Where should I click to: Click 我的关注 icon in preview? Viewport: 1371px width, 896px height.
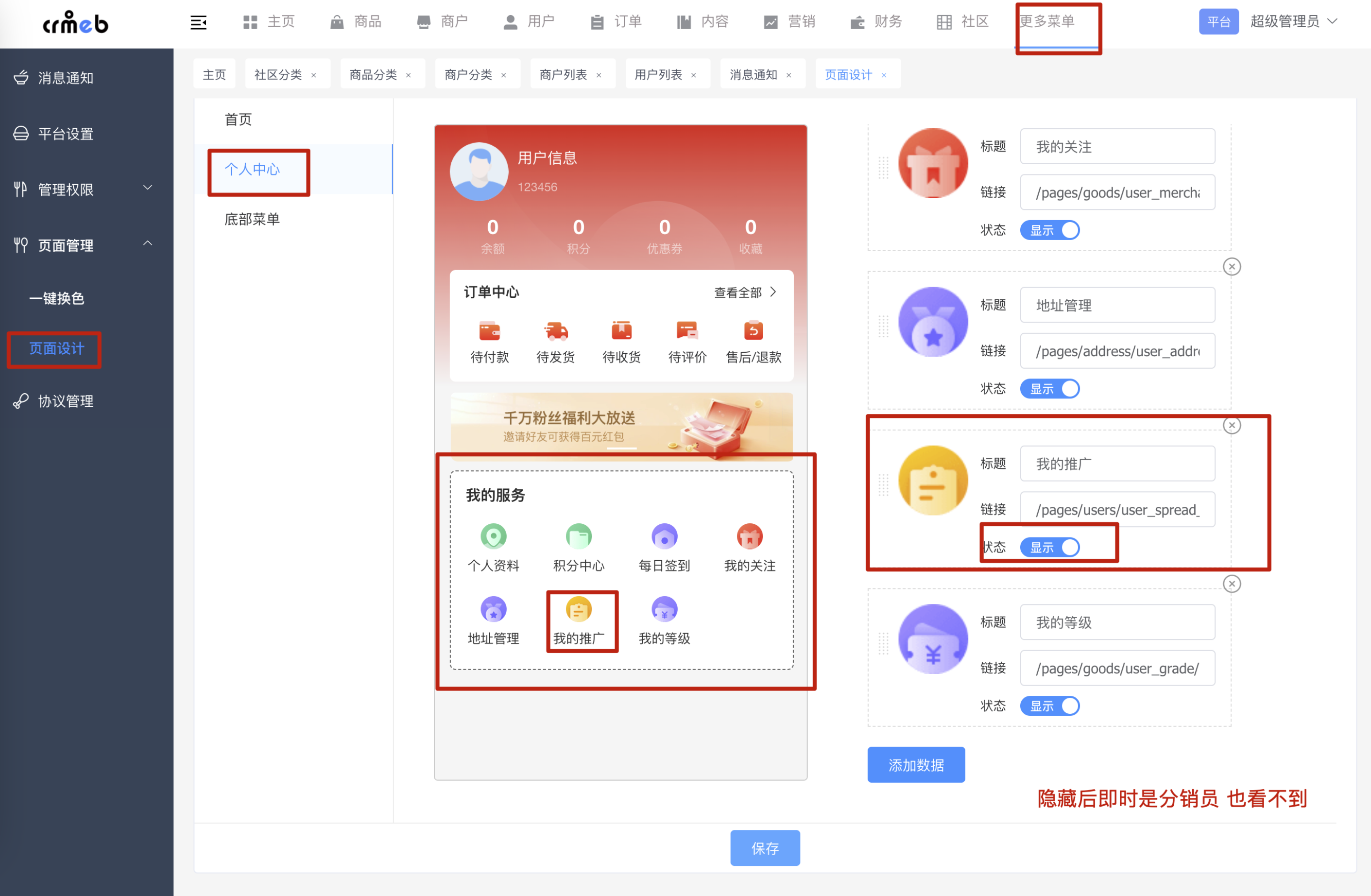pos(750,536)
